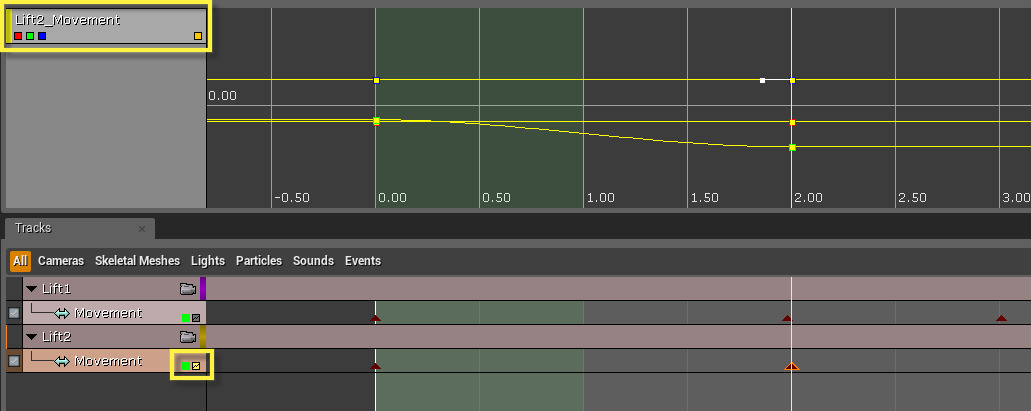The height and width of the screenshot is (411, 1031).
Task: Filter tracks by Skeletal Meshes
Action: coord(137,261)
